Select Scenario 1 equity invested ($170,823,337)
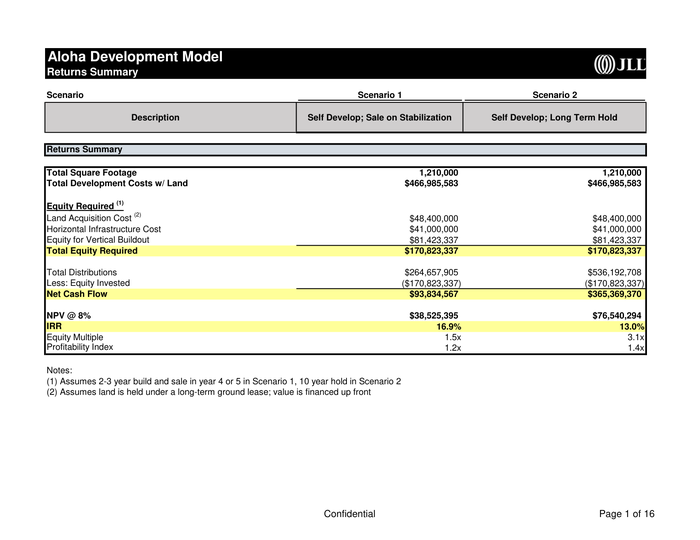Screen dimensions: 700x540 pos(431,283)
